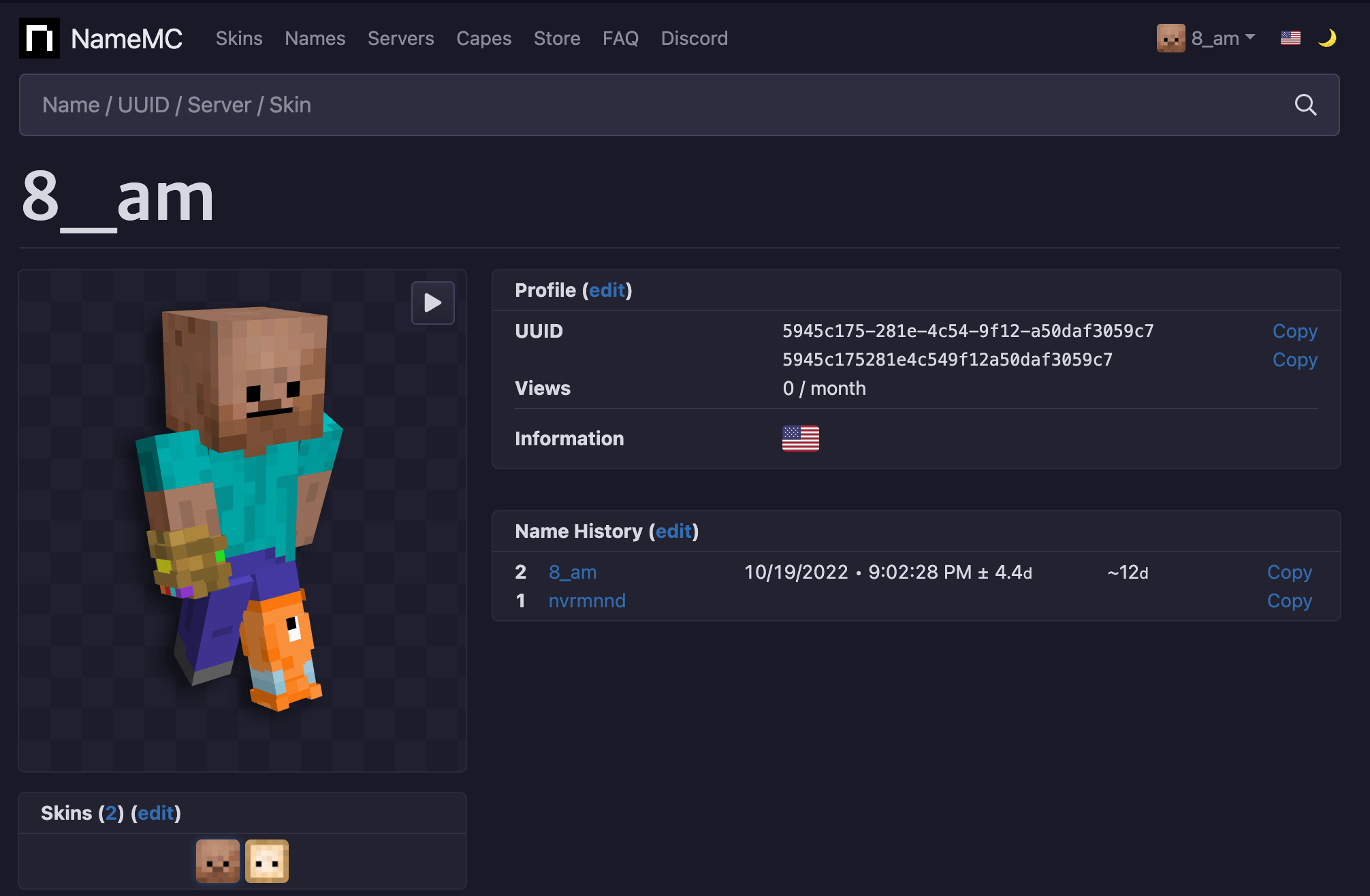The height and width of the screenshot is (896, 1370).
Task: Click the US flag in Information row
Action: 801,438
